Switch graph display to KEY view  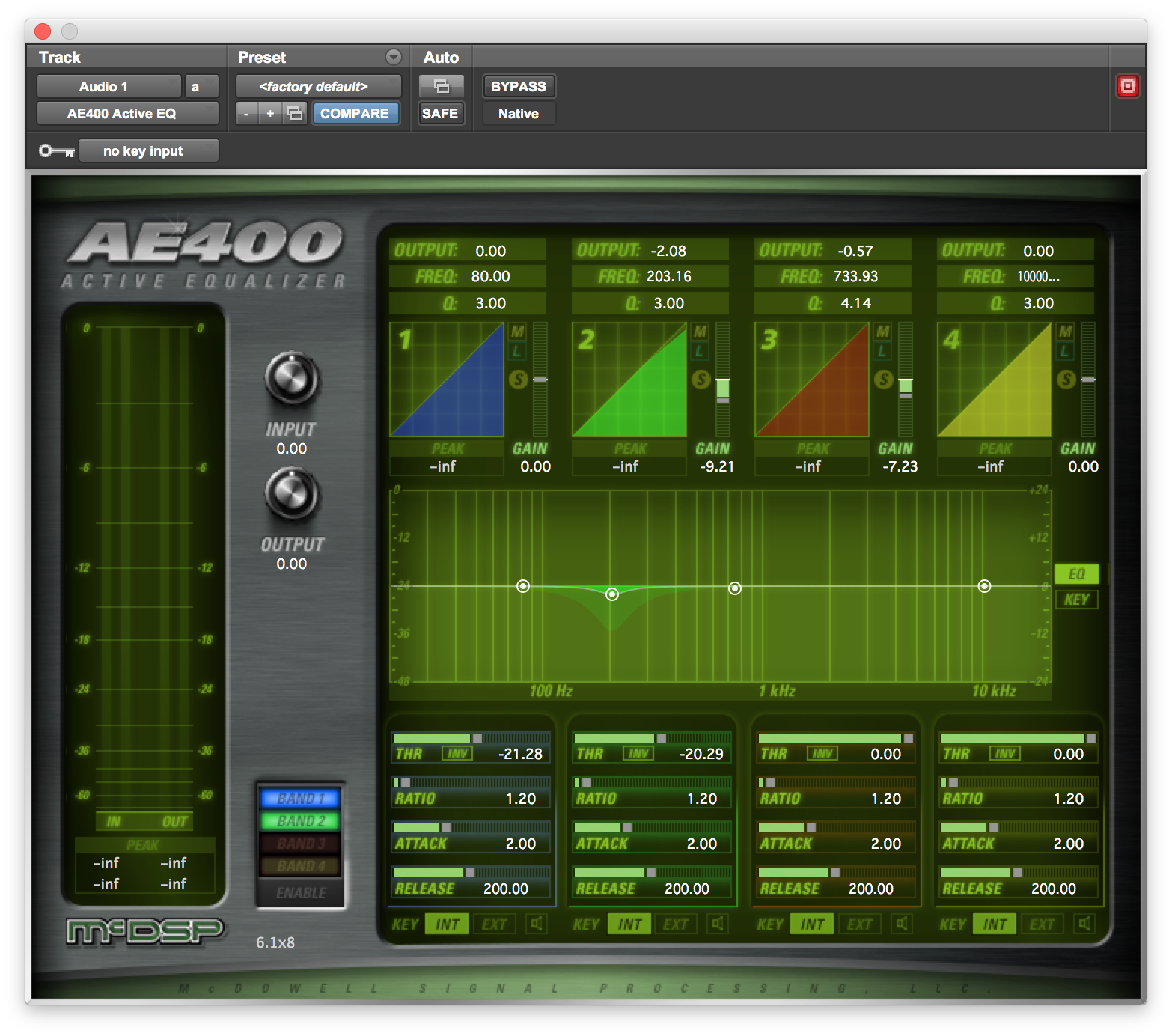click(x=1077, y=600)
